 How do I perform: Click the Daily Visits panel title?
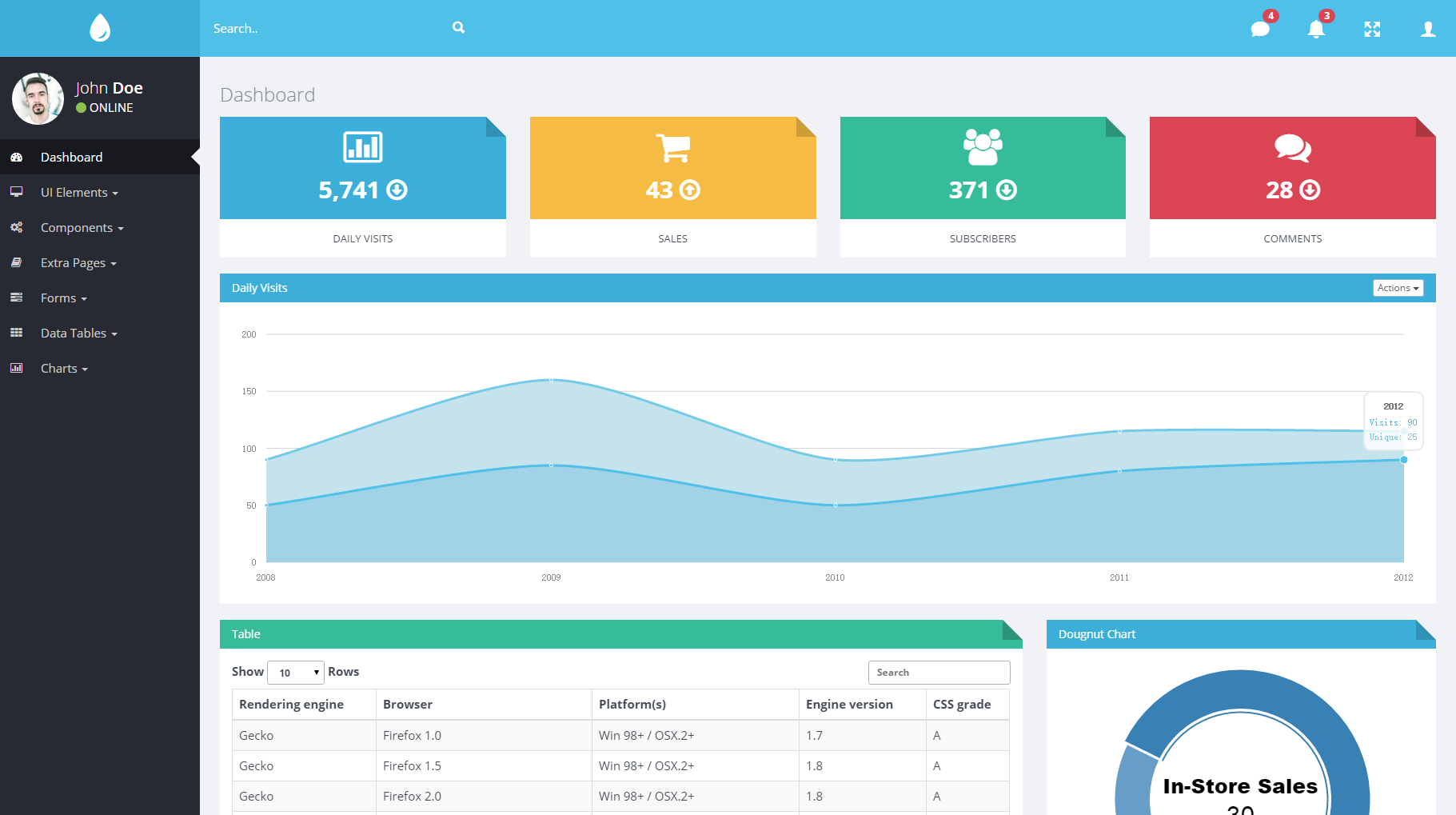coord(259,288)
